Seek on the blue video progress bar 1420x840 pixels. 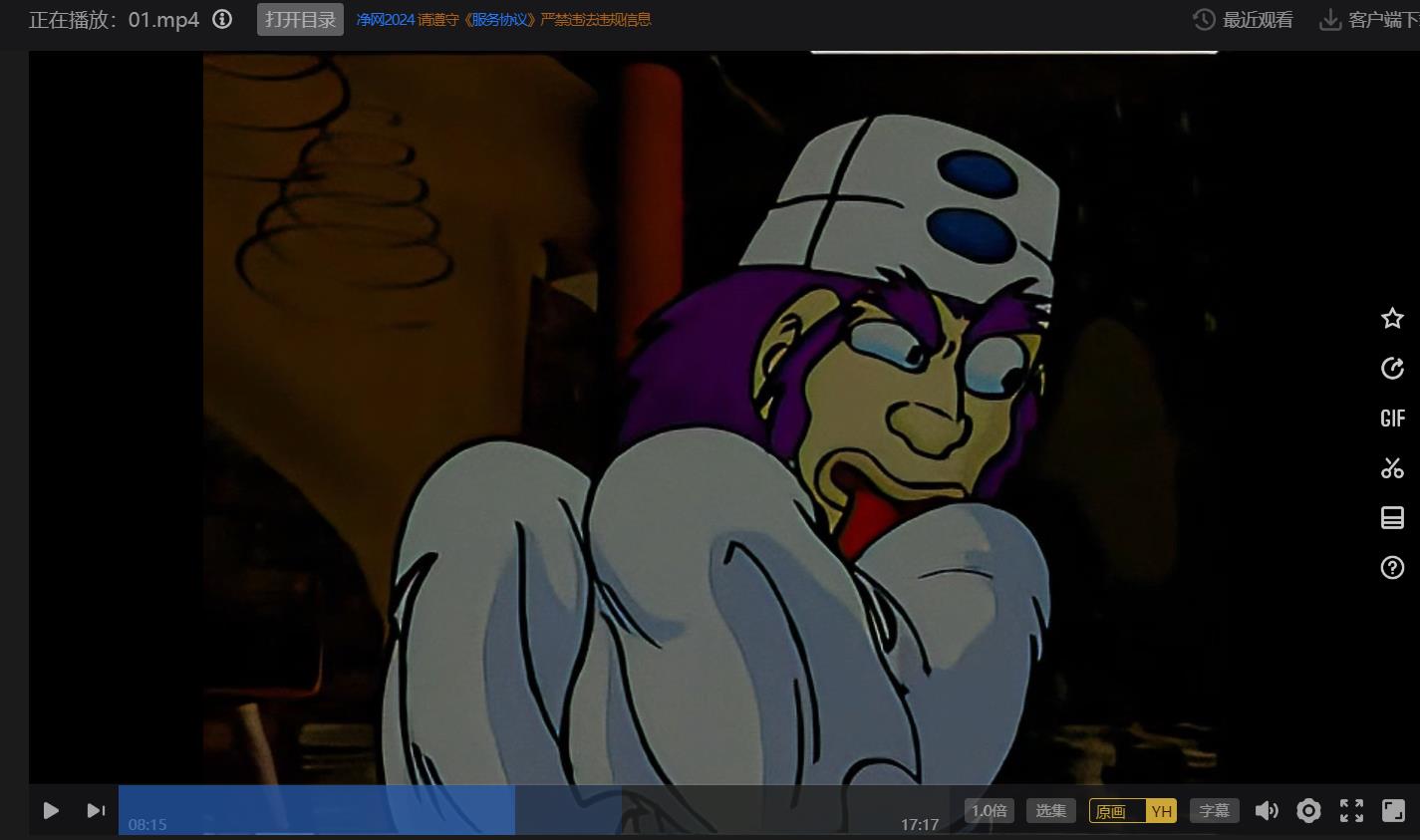click(x=399, y=809)
